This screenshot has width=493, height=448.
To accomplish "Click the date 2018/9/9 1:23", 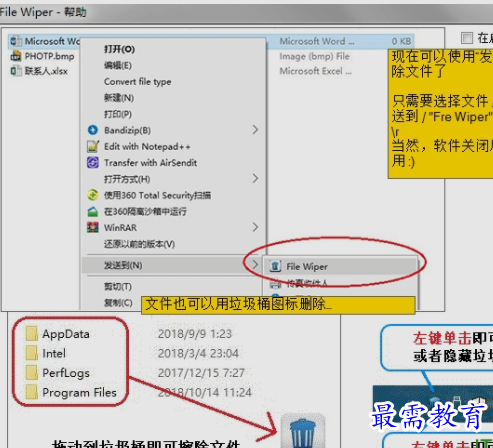I will tap(195, 334).
